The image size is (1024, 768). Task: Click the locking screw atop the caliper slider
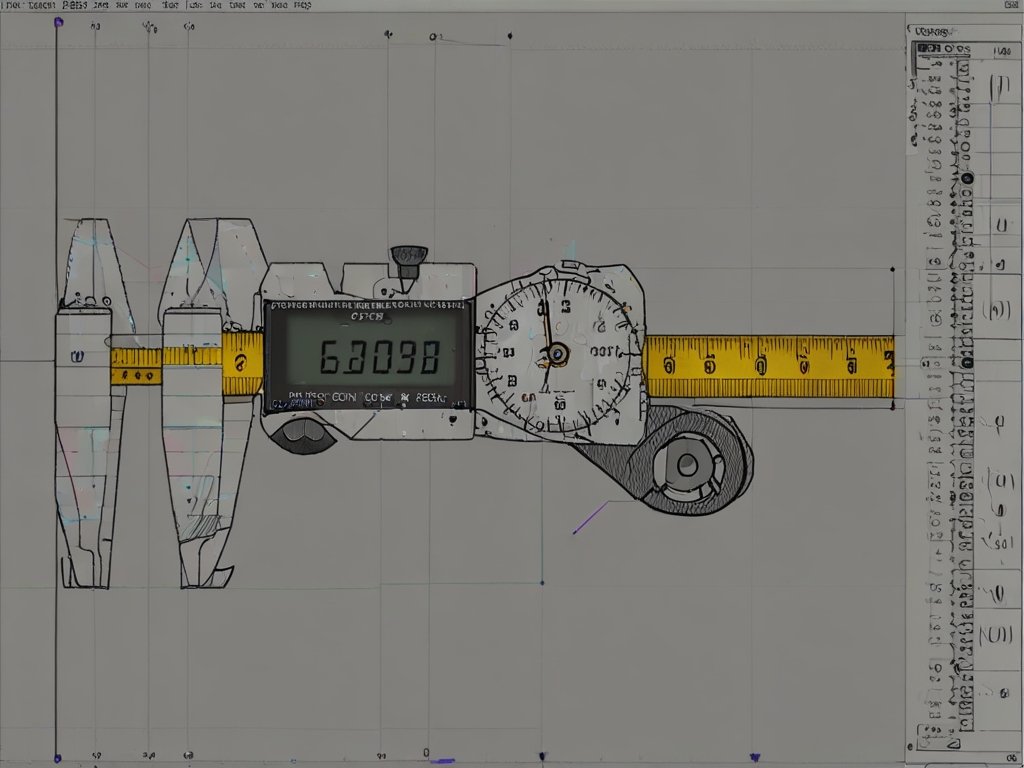coord(409,262)
